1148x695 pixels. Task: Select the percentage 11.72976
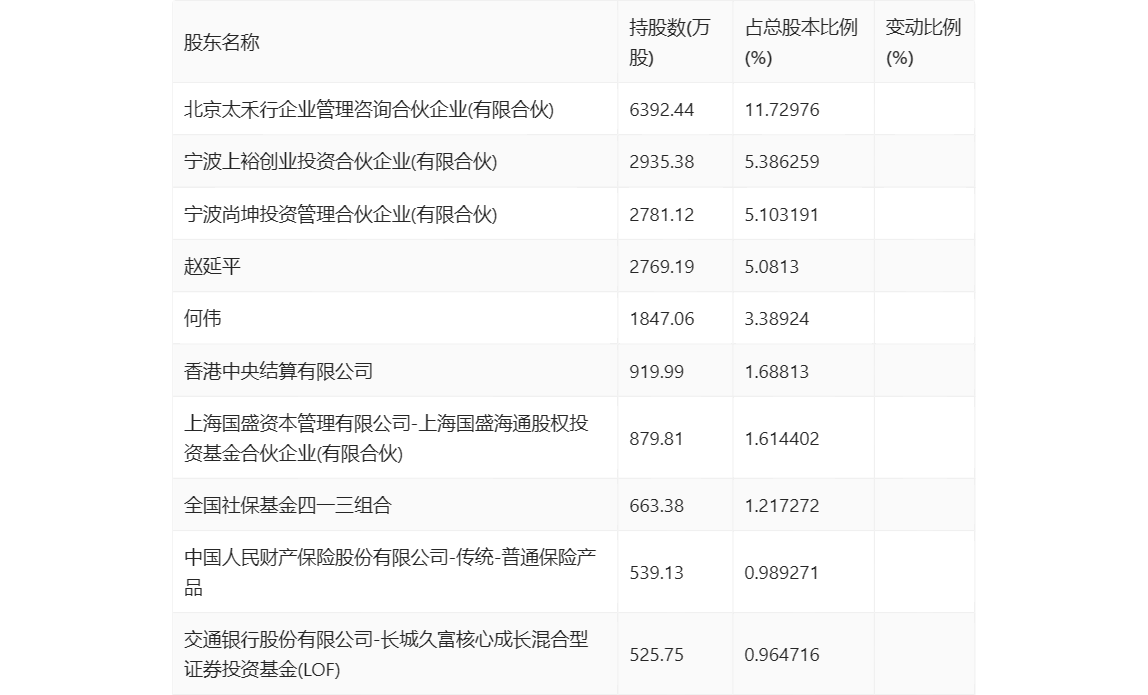point(782,110)
